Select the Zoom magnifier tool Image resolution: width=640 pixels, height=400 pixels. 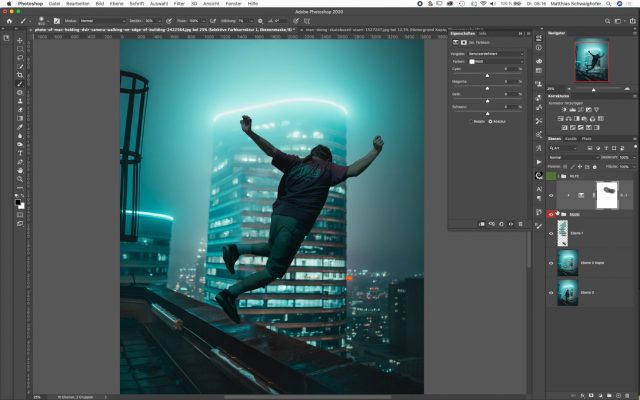tap(20, 181)
